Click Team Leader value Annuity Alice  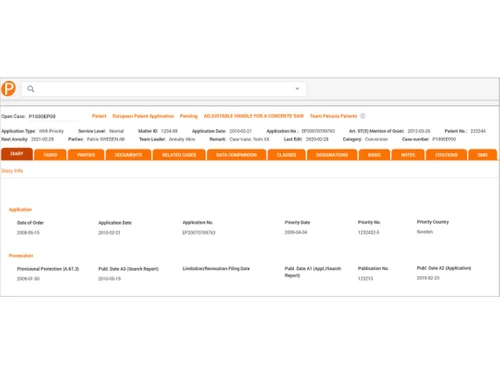click(182, 139)
